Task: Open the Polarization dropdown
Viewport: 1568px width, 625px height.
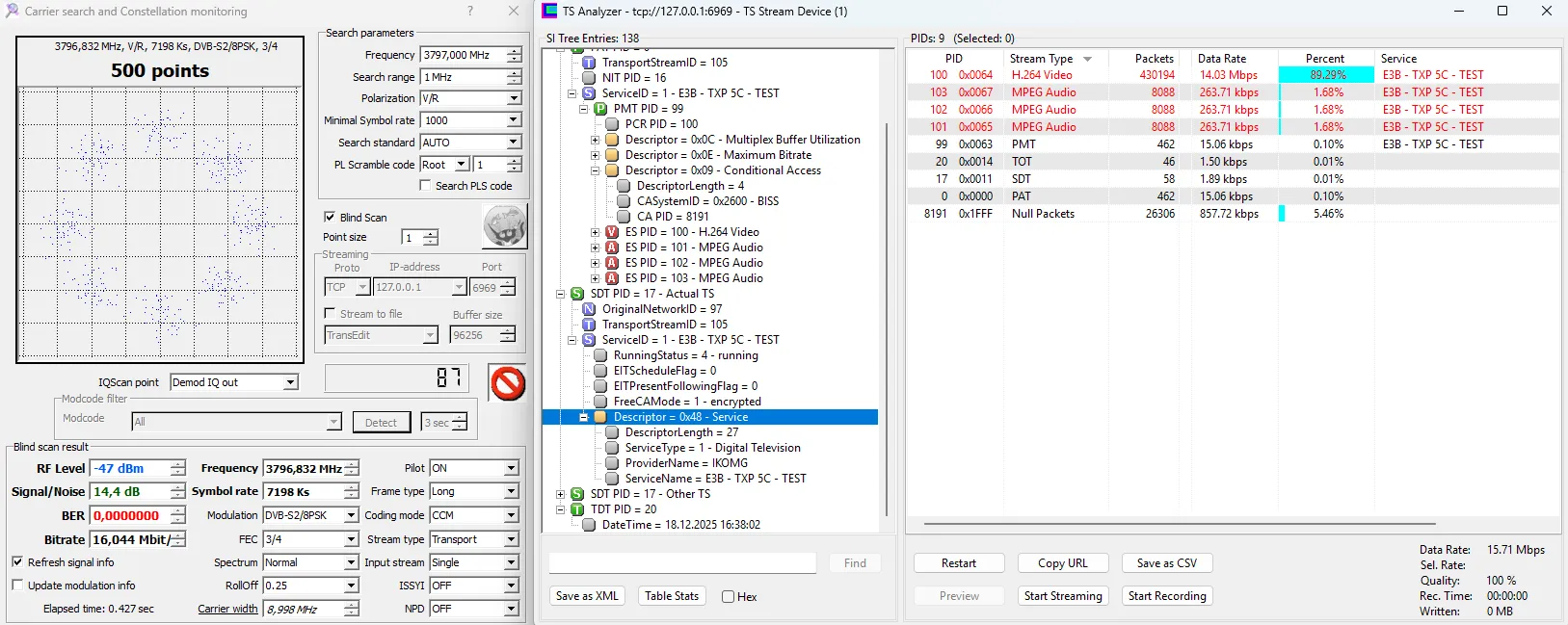Action: click(x=513, y=98)
